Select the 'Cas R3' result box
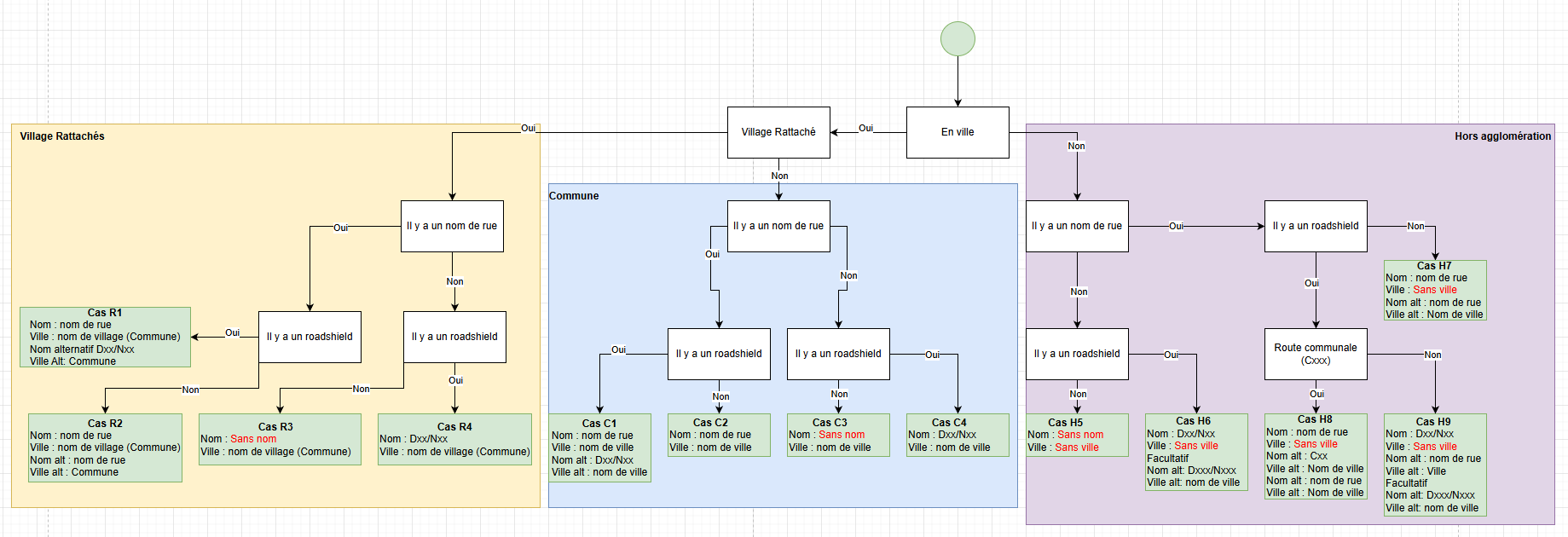 point(280,440)
